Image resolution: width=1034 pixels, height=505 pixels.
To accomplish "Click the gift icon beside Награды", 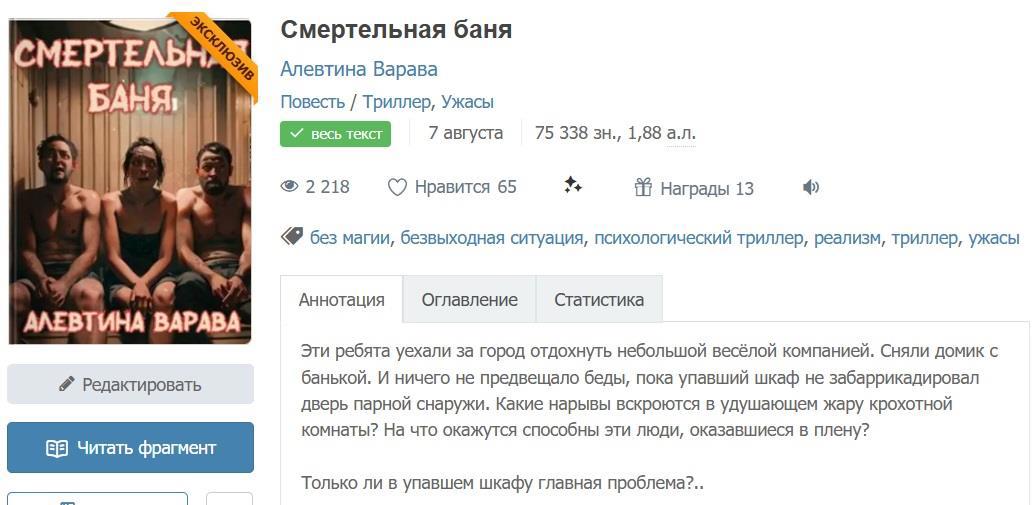I will [x=643, y=187].
